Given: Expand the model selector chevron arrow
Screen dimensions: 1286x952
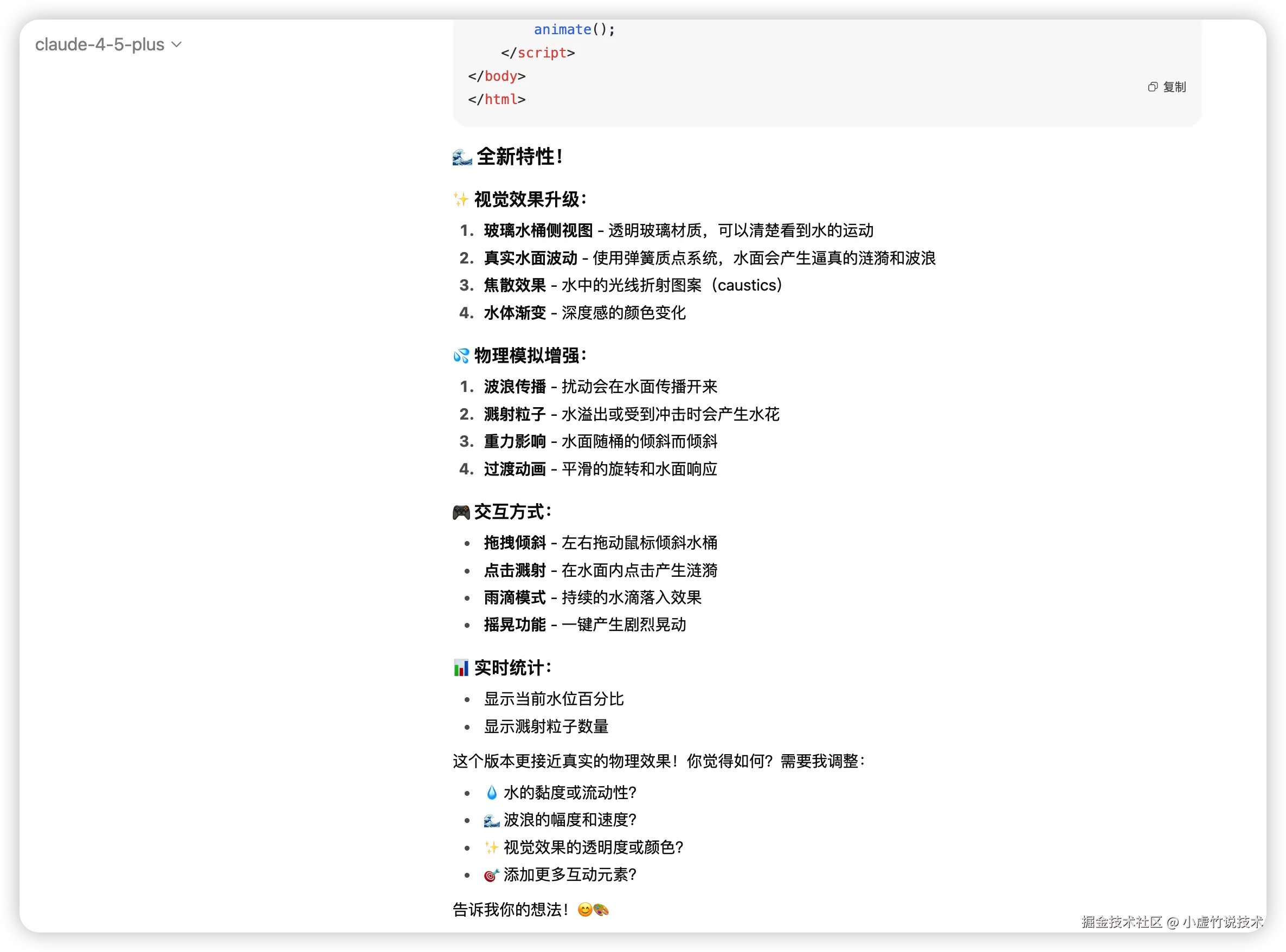Looking at the screenshot, I should (177, 44).
